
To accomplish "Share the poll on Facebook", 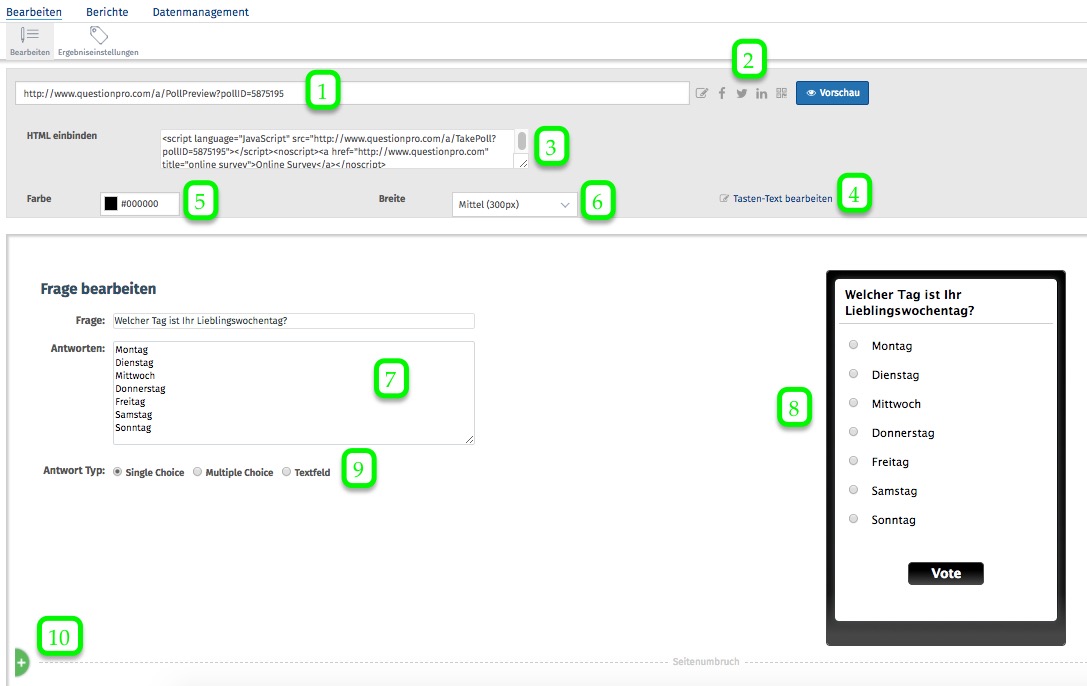I will click(722, 93).
